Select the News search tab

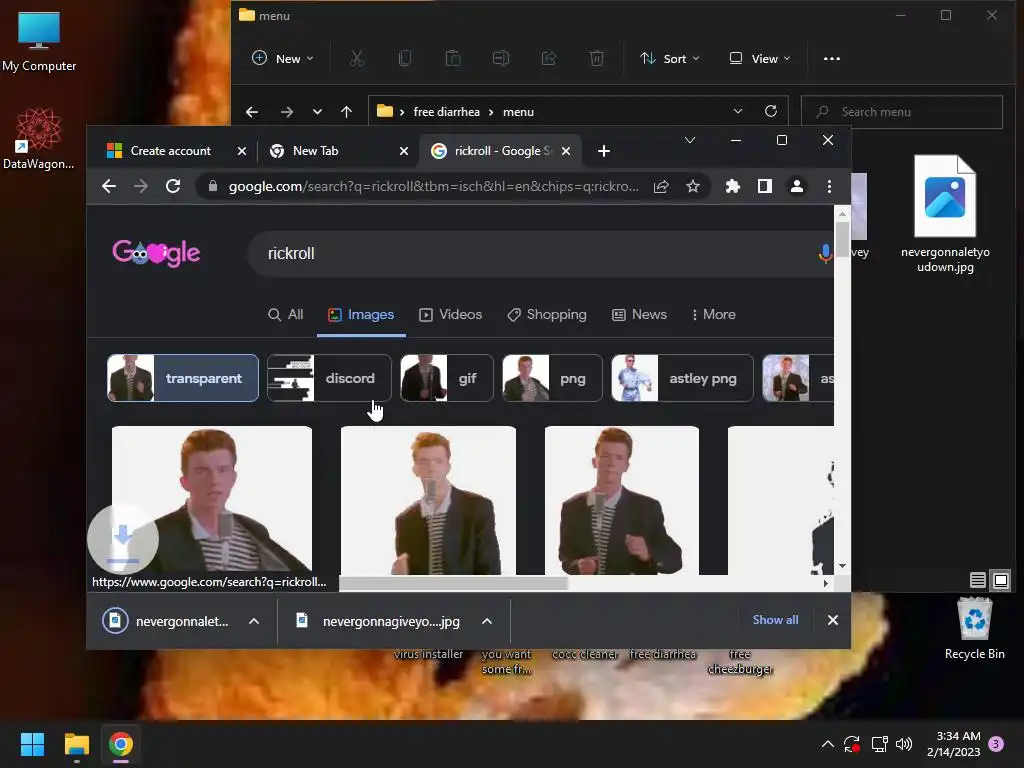[x=639, y=315]
